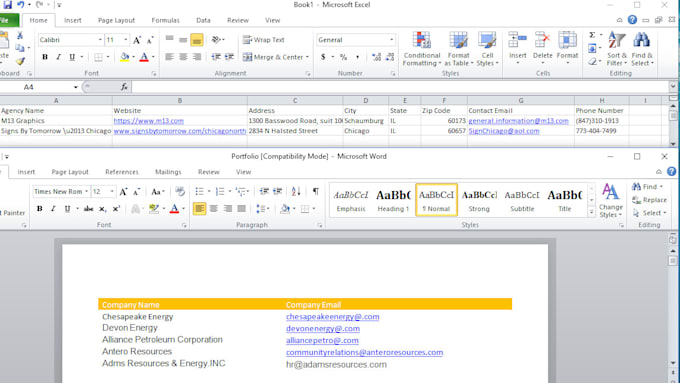Click Word Replace button

[x=650, y=200]
